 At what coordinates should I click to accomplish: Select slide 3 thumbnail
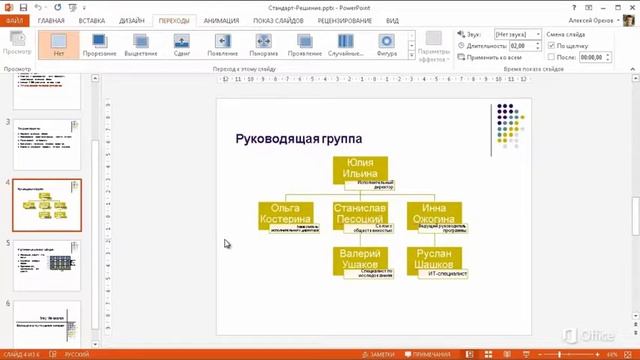pyautogui.click(x=47, y=144)
